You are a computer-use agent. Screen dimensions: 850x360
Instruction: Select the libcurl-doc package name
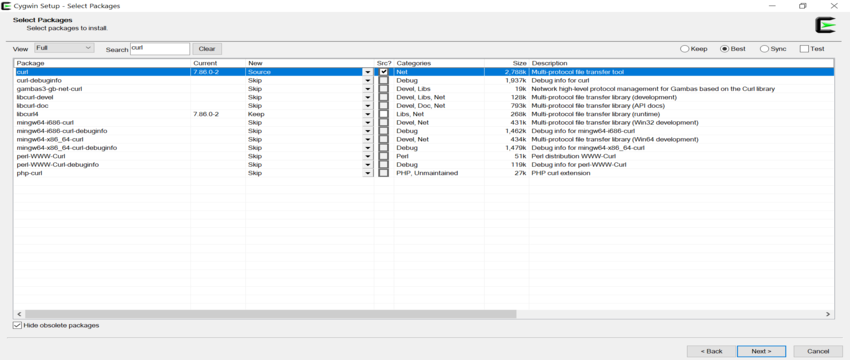(x=32, y=106)
